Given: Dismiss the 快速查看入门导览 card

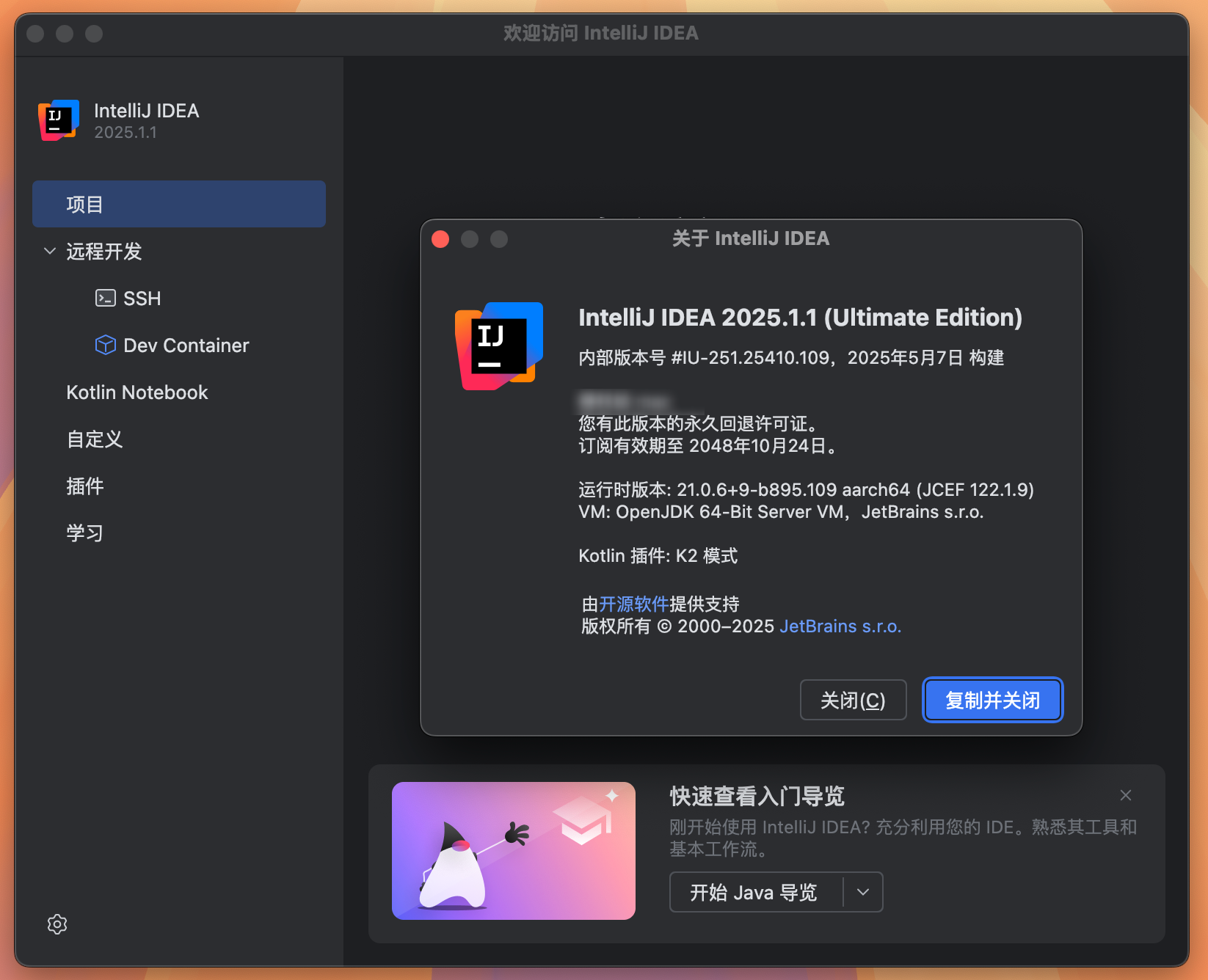Looking at the screenshot, I should [1125, 795].
